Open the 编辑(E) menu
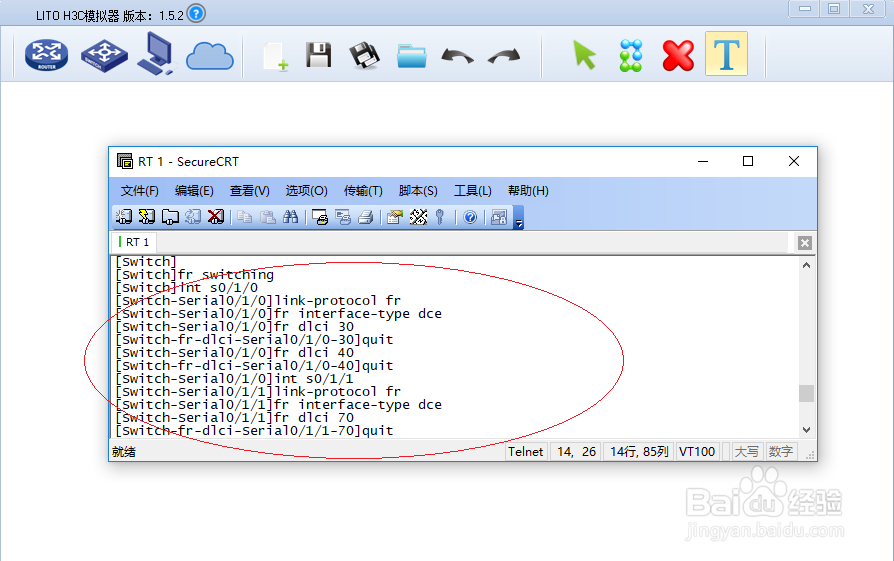894x561 pixels. [194, 190]
